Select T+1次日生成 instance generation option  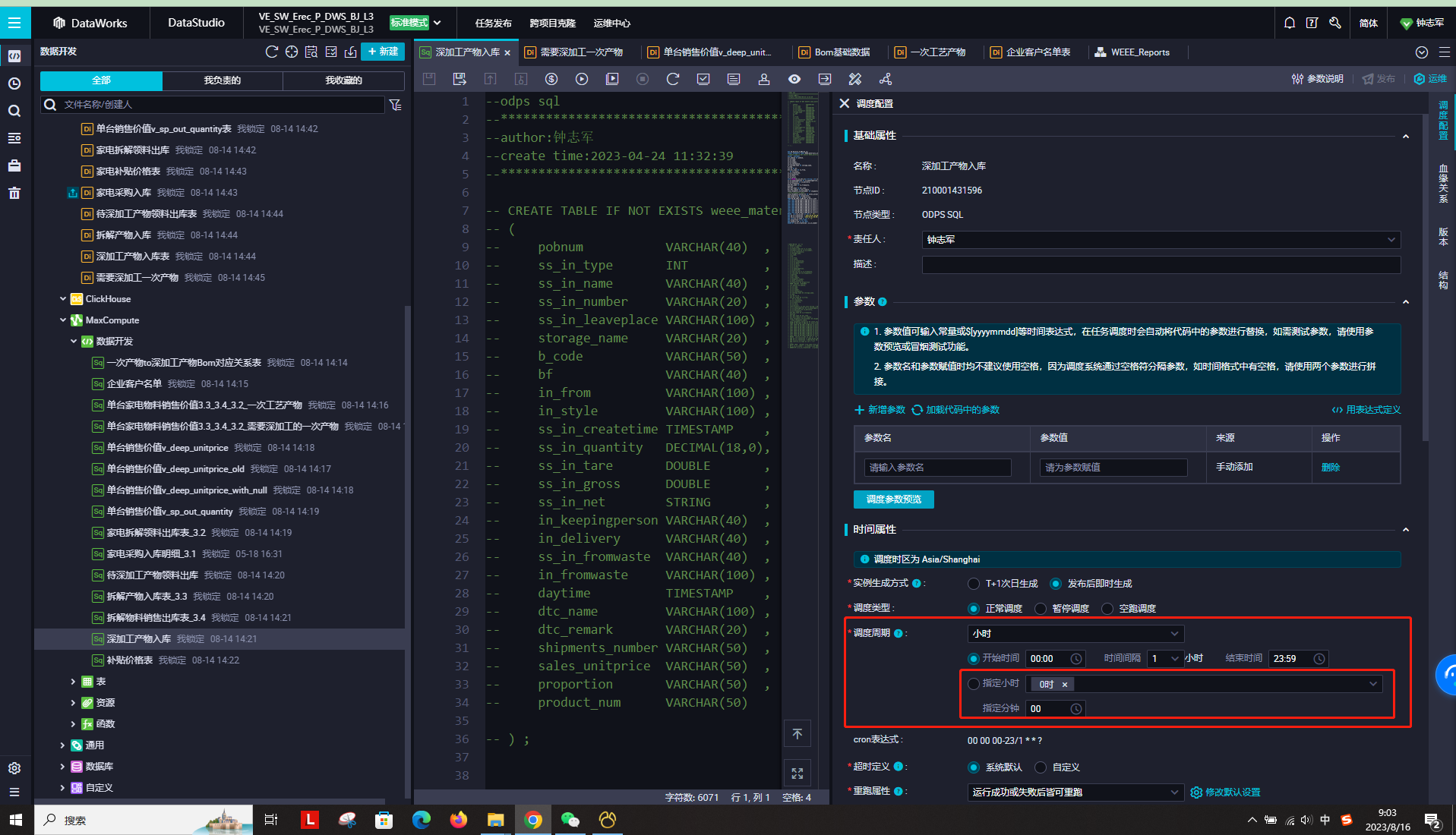pyautogui.click(x=974, y=584)
